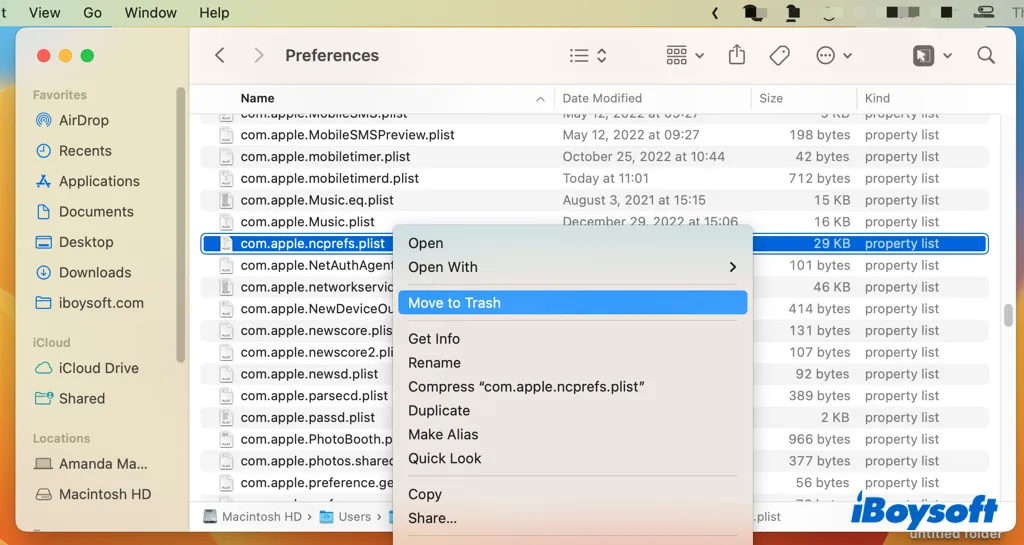This screenshot has width=1024, height=545.
Task: Open the Group By dropdown
Action: 685,56
